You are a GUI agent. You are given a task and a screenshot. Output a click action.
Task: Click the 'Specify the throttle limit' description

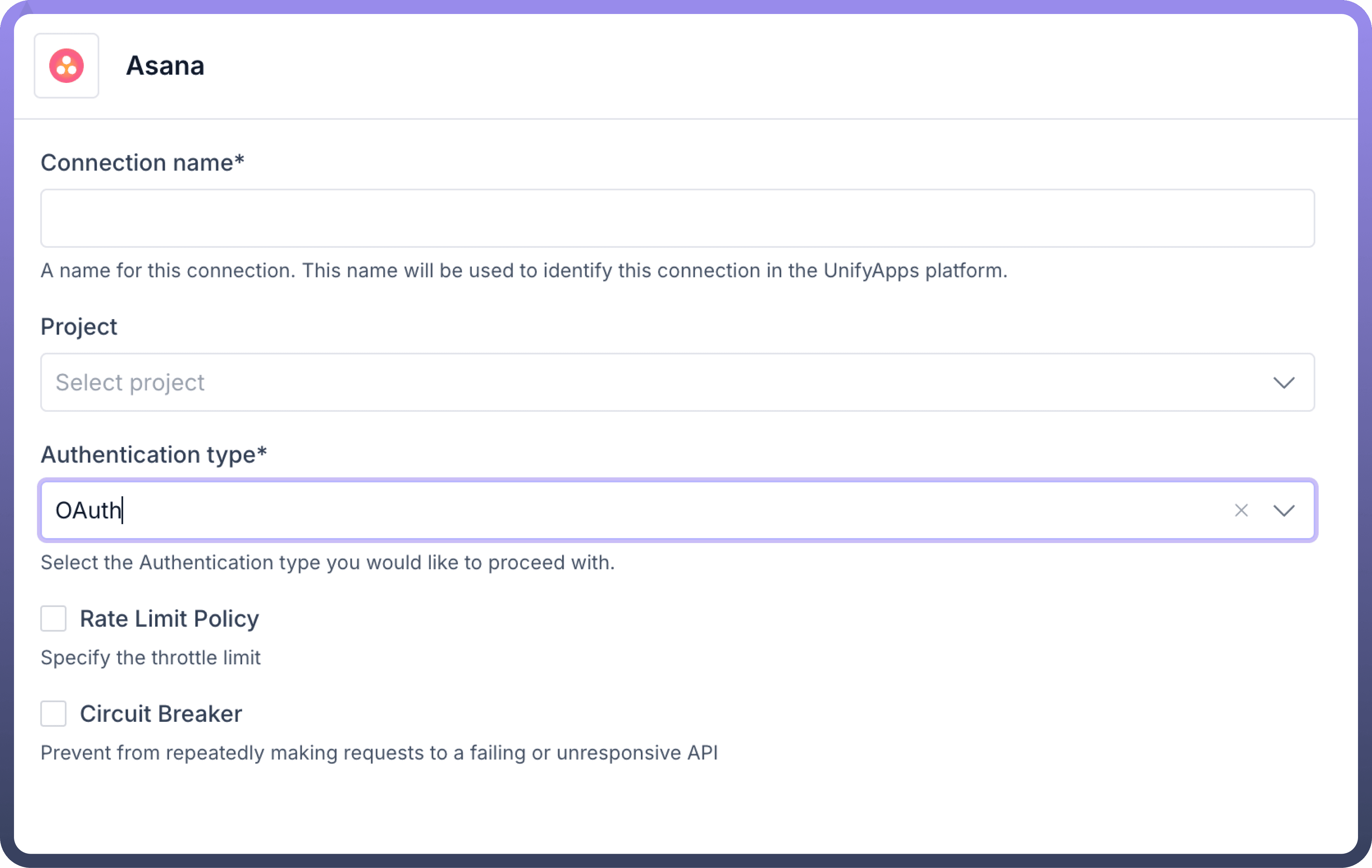(150, 657)
